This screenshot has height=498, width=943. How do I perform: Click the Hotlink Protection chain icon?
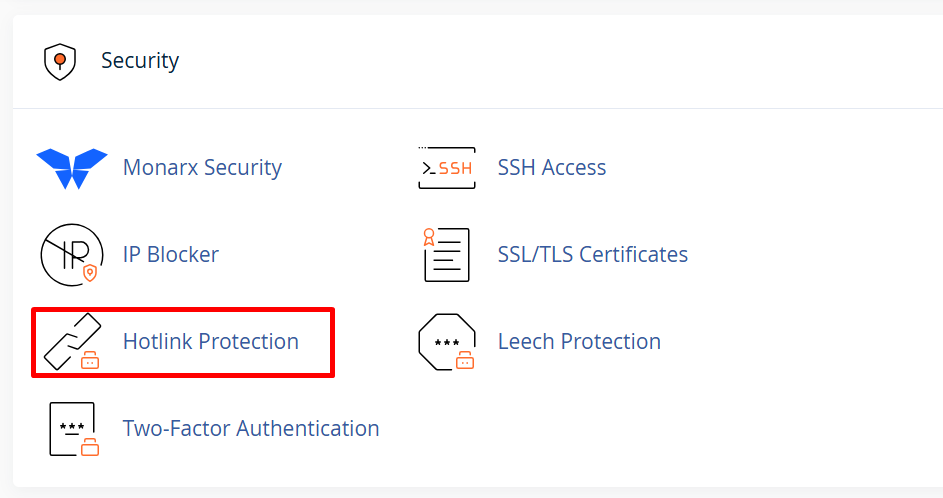72,341
